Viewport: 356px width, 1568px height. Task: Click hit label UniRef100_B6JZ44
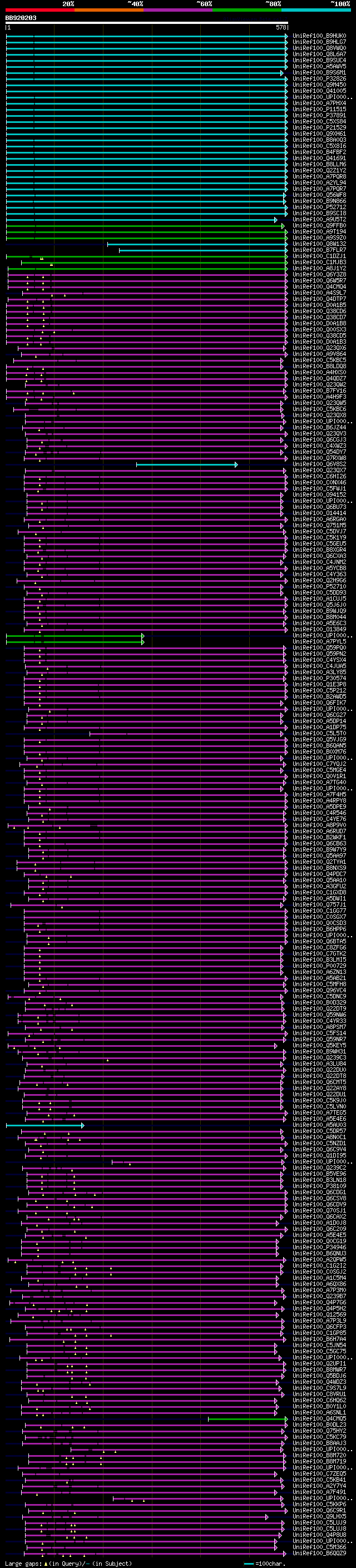[319, 428]
